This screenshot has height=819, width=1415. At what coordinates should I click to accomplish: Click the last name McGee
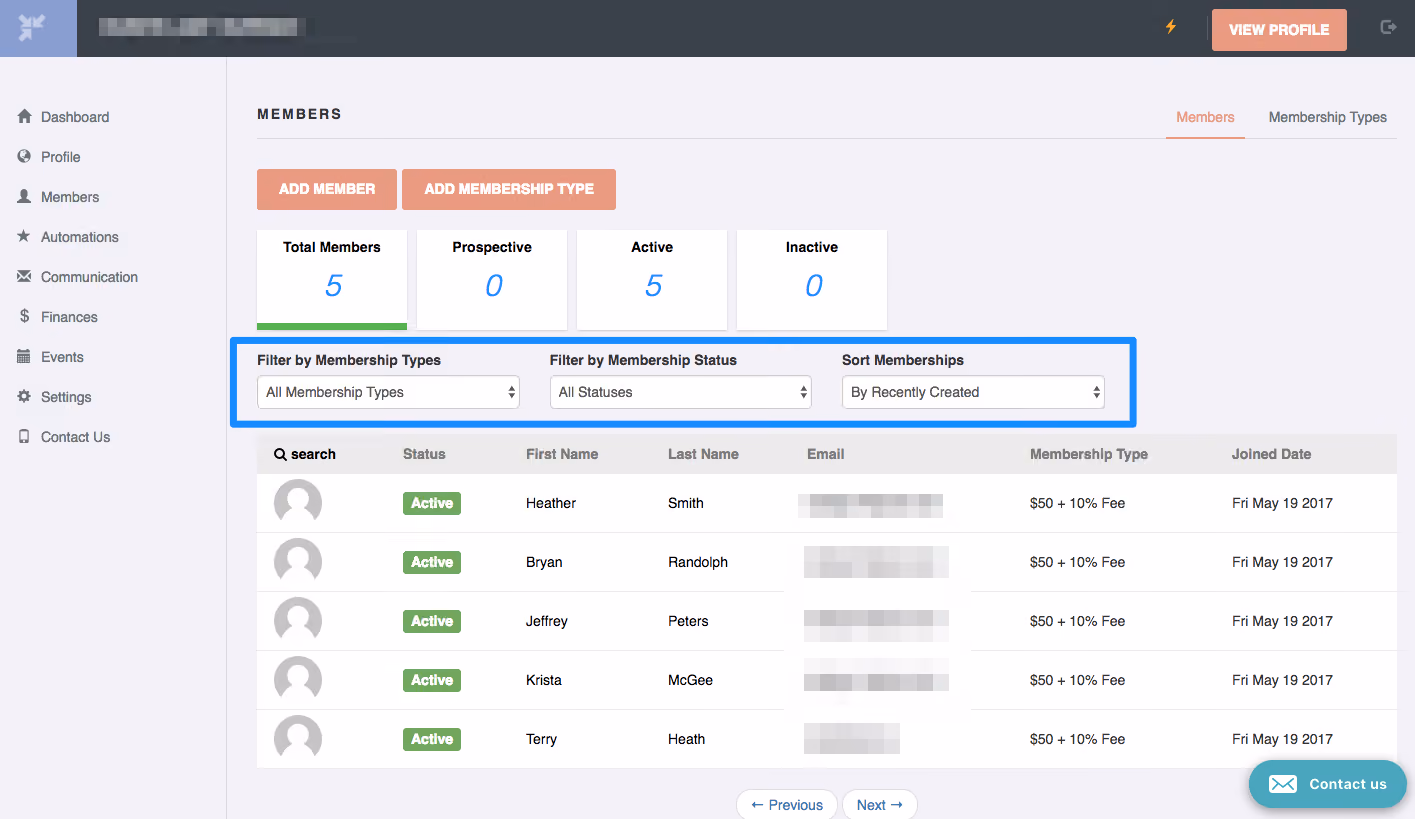pos(691,680)
